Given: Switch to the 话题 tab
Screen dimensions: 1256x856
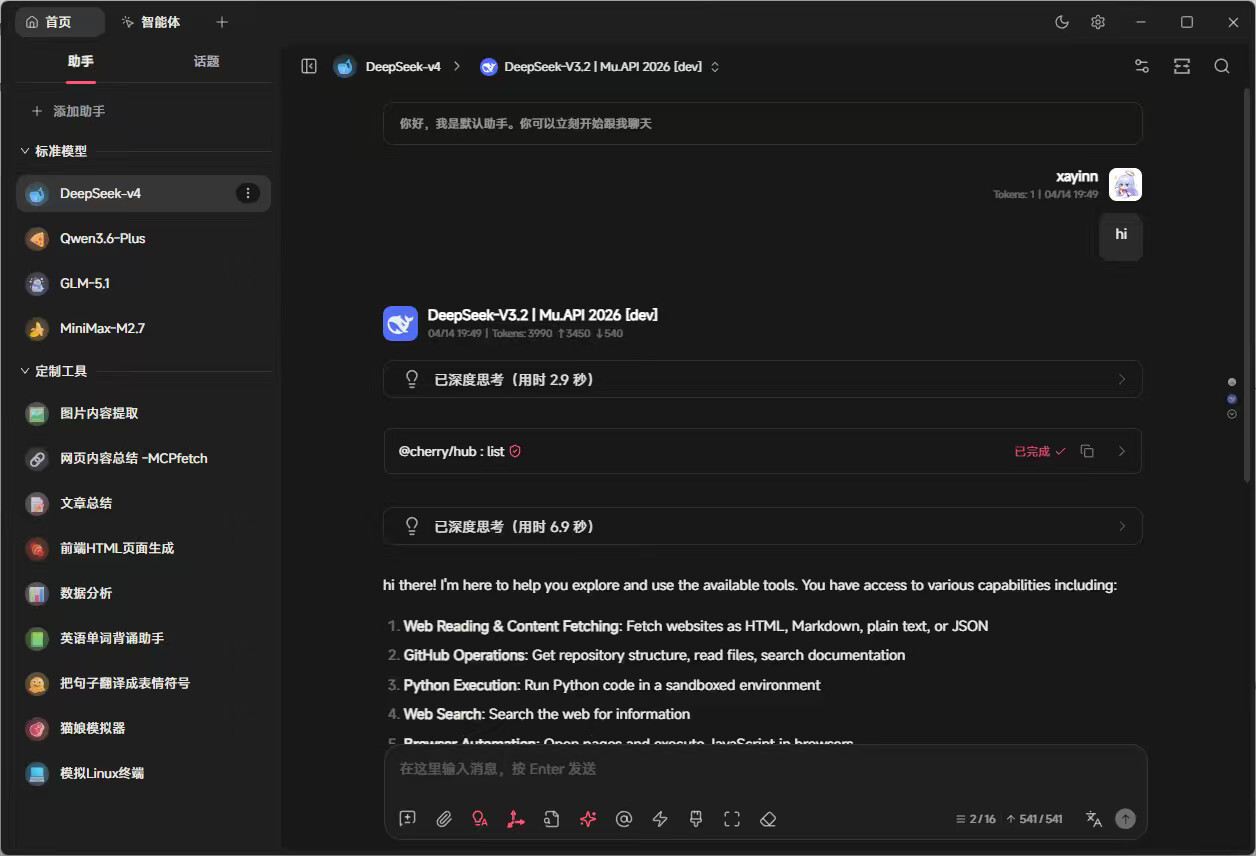Looking at the screenshot, I should tap(206, 61).
